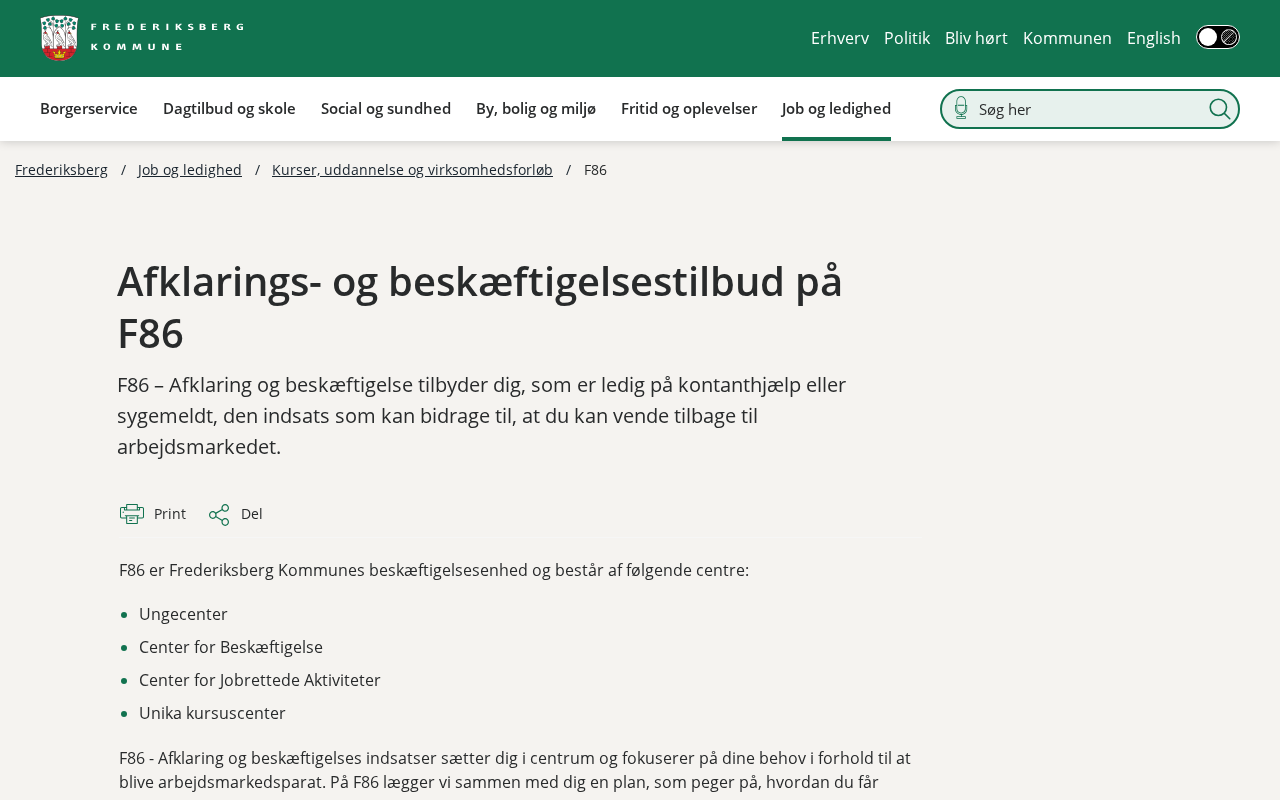
Task: Switch to the English version
Action: point(1154,38)
